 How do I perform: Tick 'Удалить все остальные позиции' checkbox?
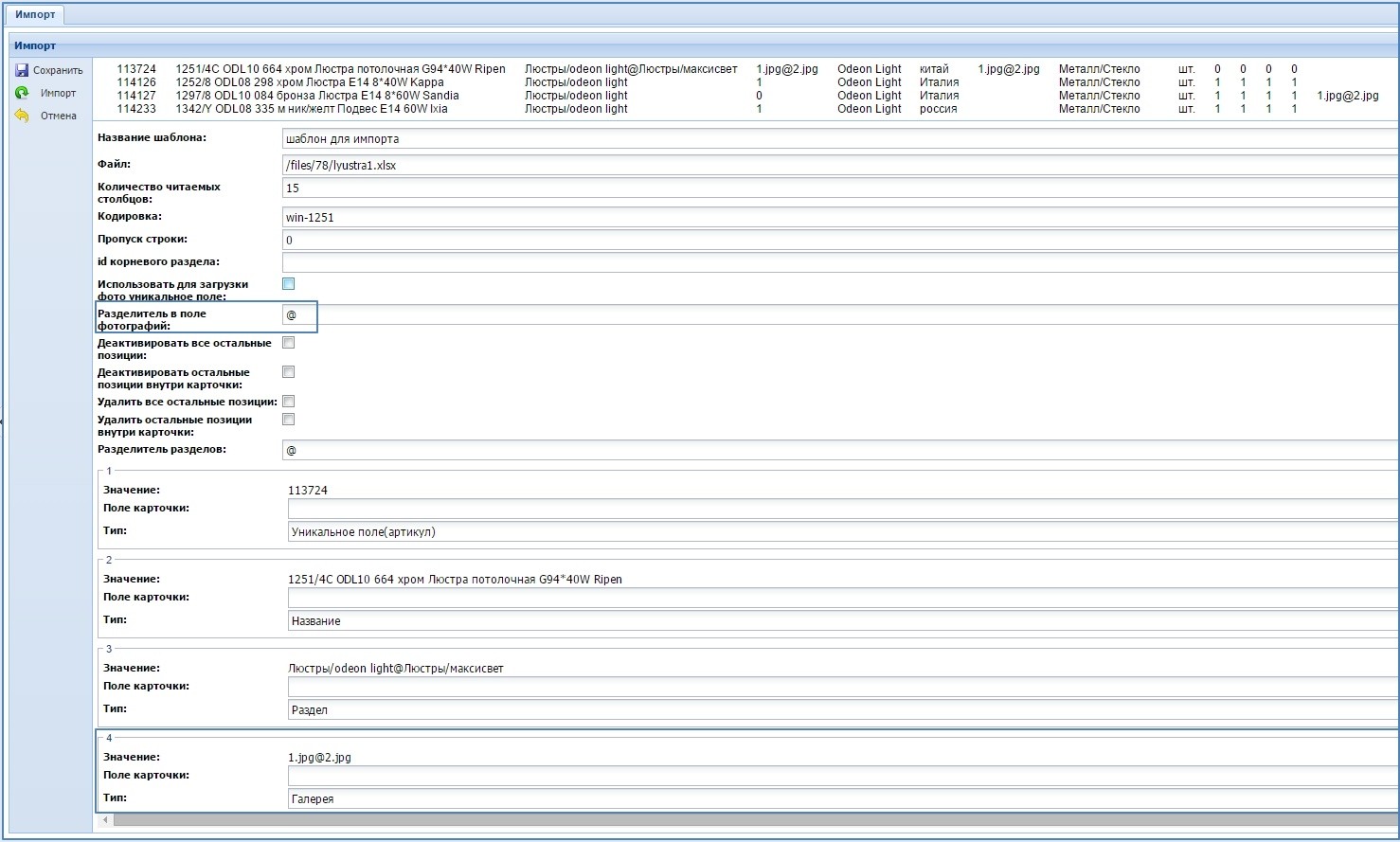pos(289,402)
